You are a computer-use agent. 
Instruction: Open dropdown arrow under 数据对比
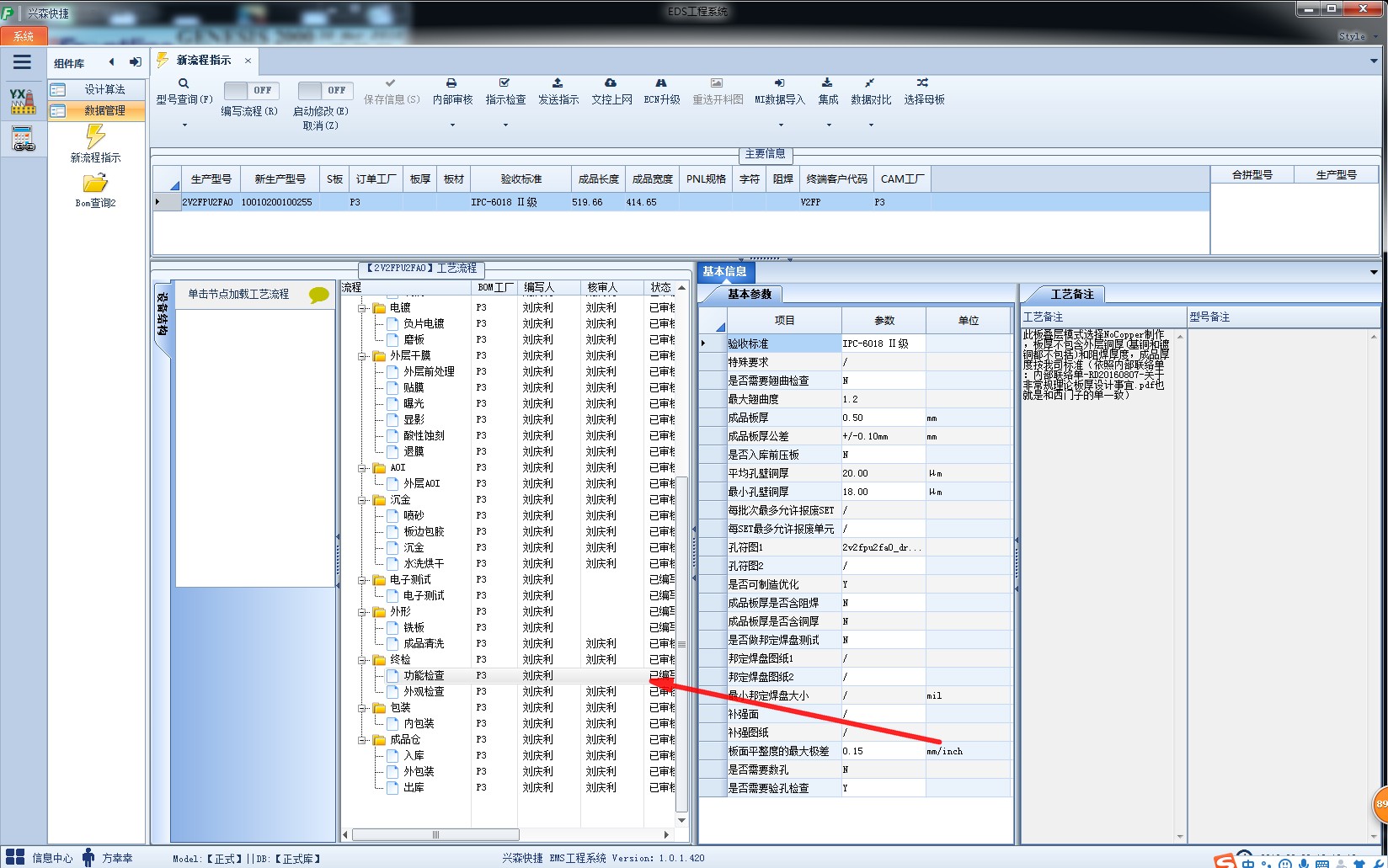[x=871, y=125]
